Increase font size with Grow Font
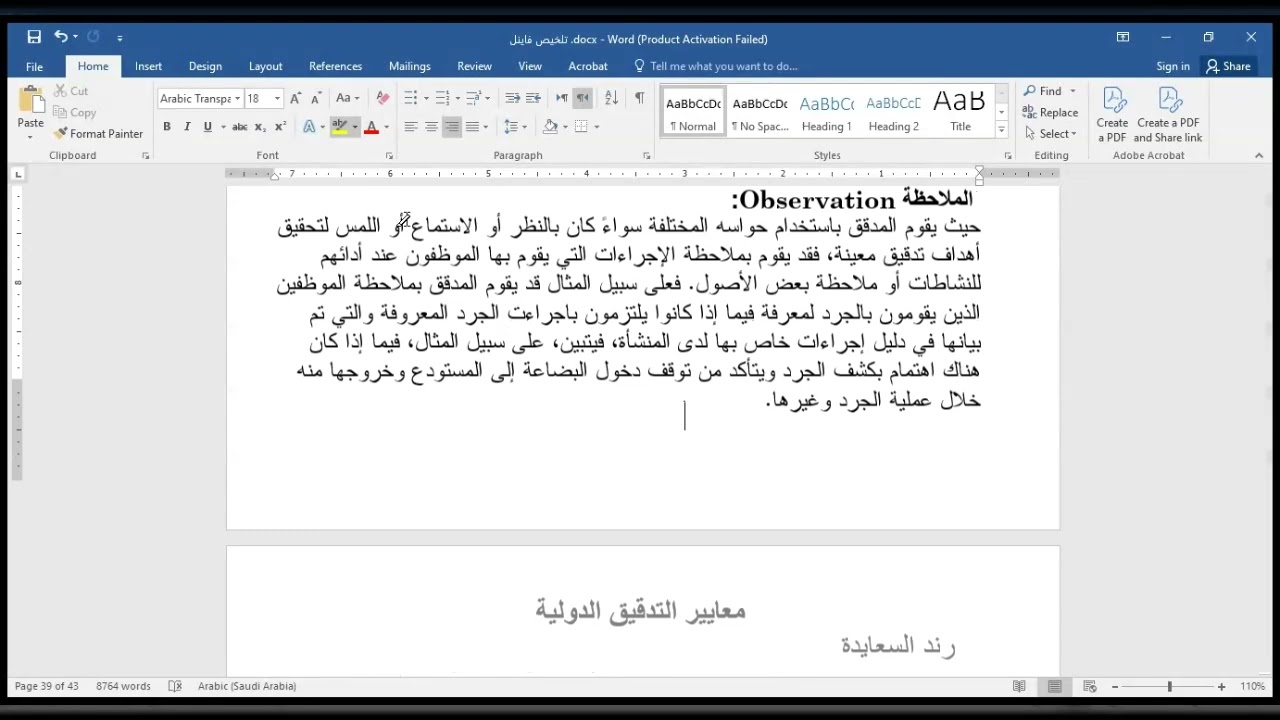 (296, 99)
